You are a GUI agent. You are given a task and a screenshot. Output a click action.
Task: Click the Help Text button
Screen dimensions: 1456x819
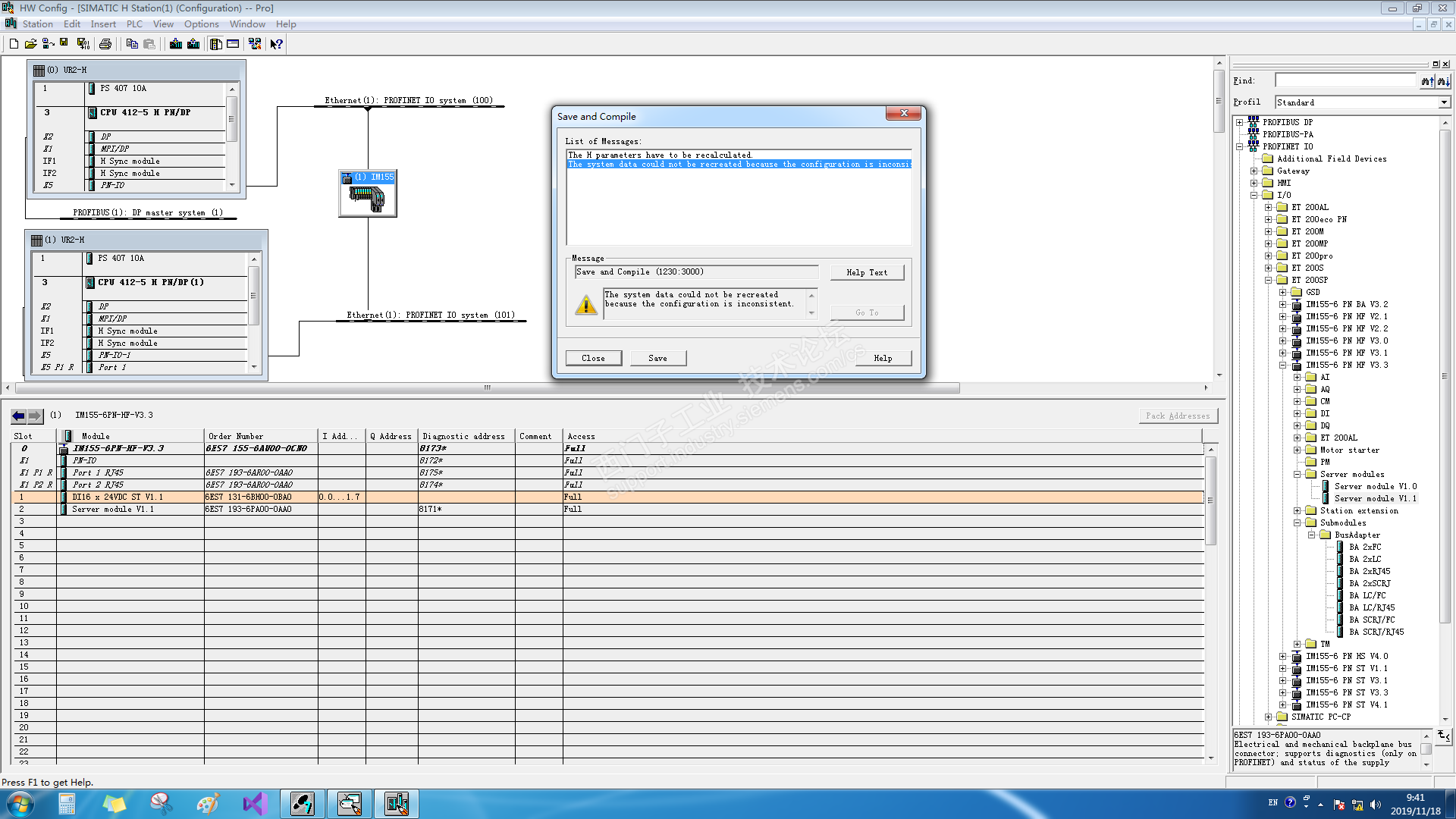(x=866, y=272)
